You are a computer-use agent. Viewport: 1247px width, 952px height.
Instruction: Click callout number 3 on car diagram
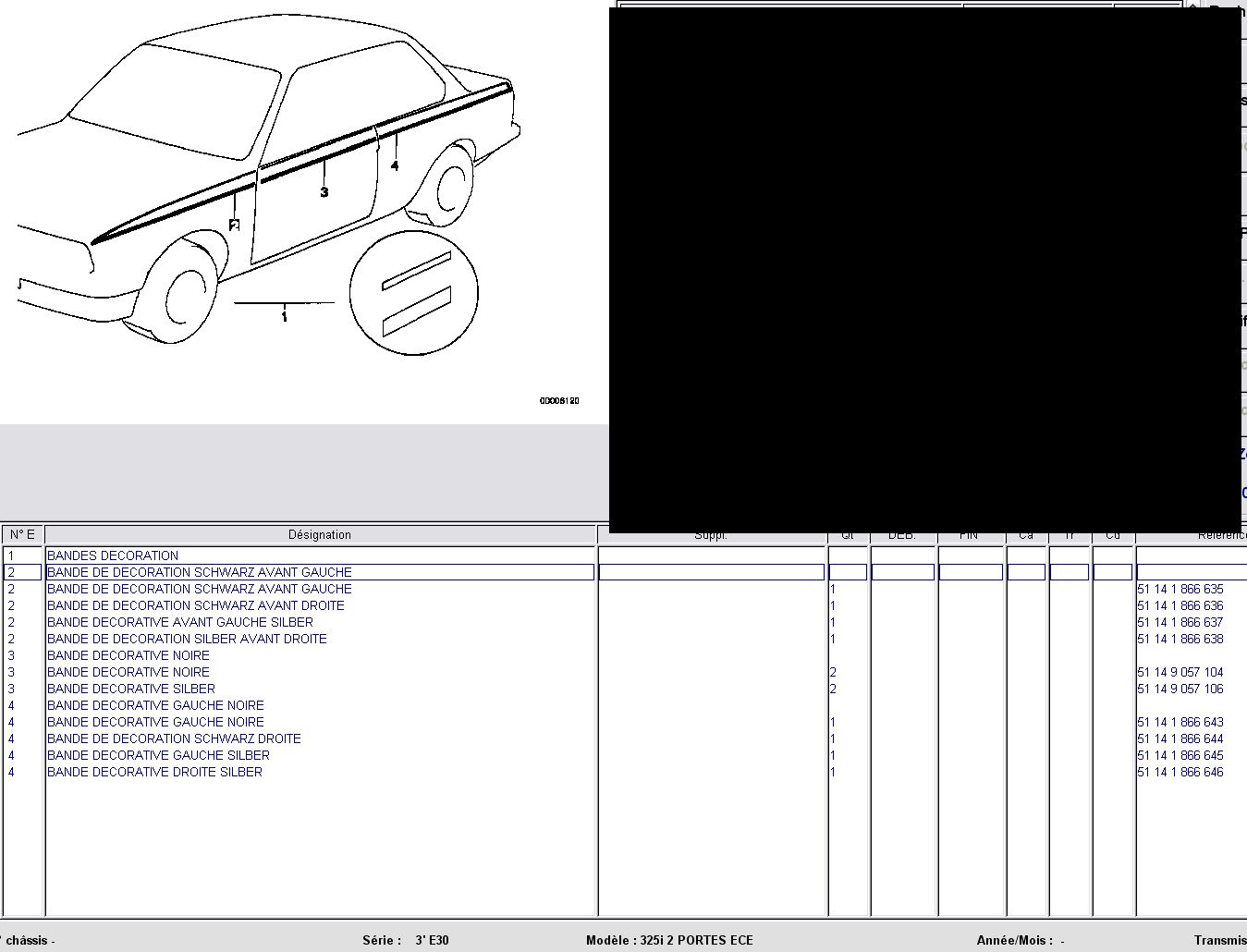[x=324, y=192]
